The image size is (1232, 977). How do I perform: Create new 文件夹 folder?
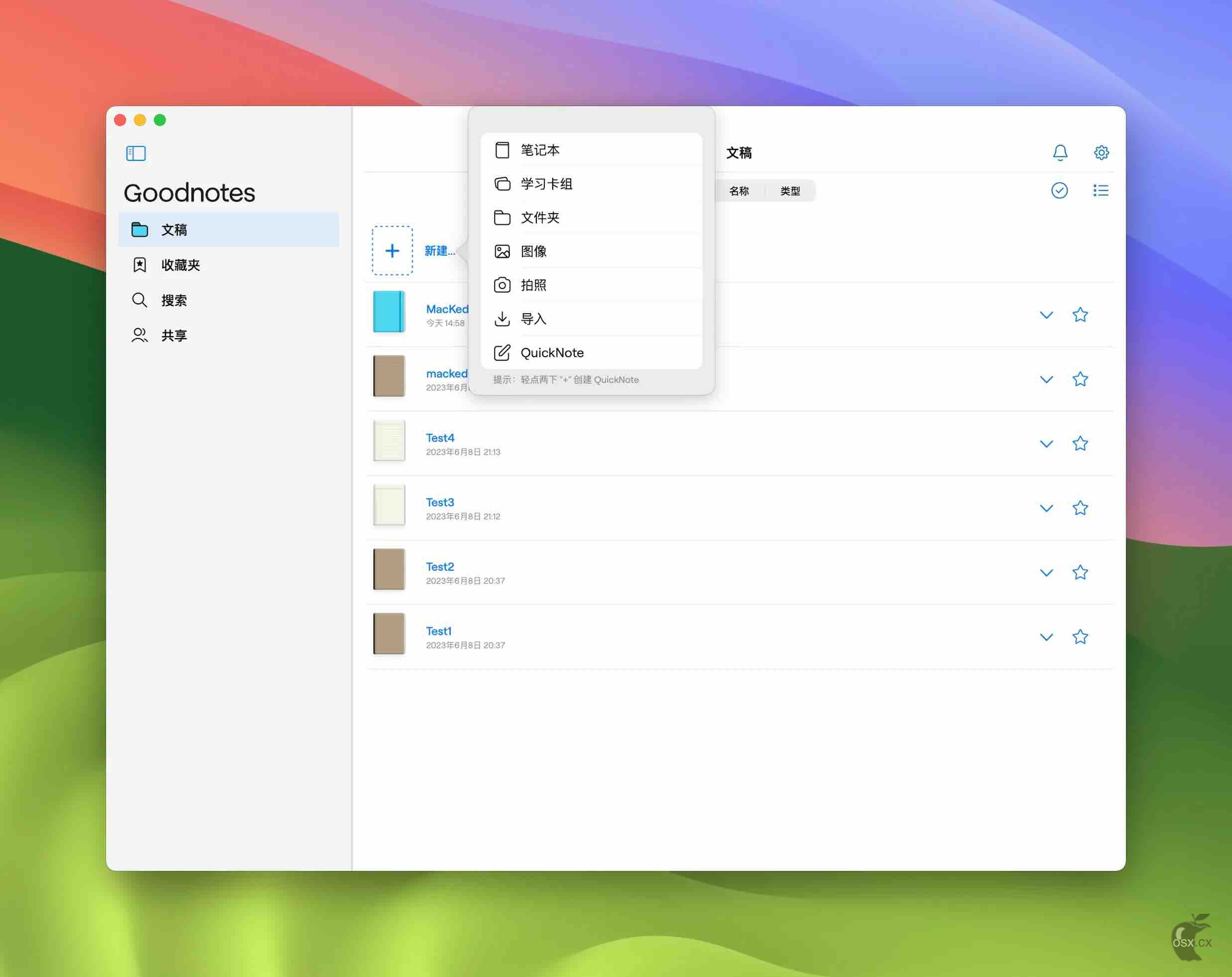(x=592, y=218)
